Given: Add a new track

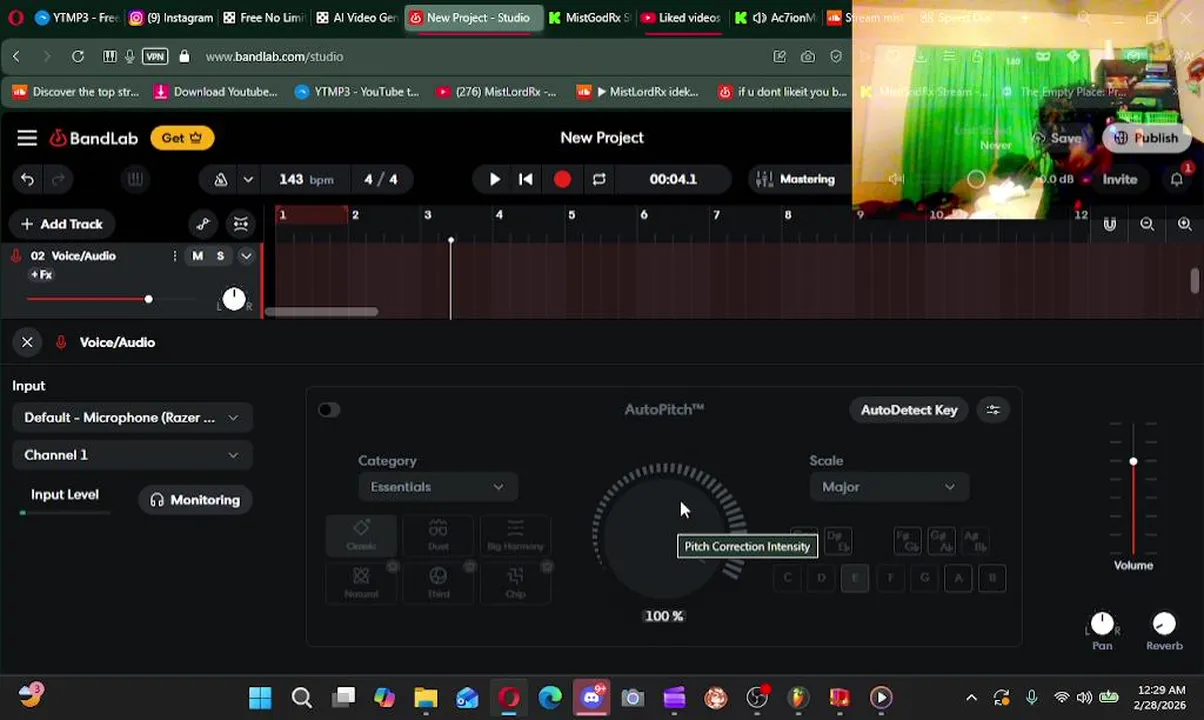Looking at the screenshot, I should (x=62, y=224).
